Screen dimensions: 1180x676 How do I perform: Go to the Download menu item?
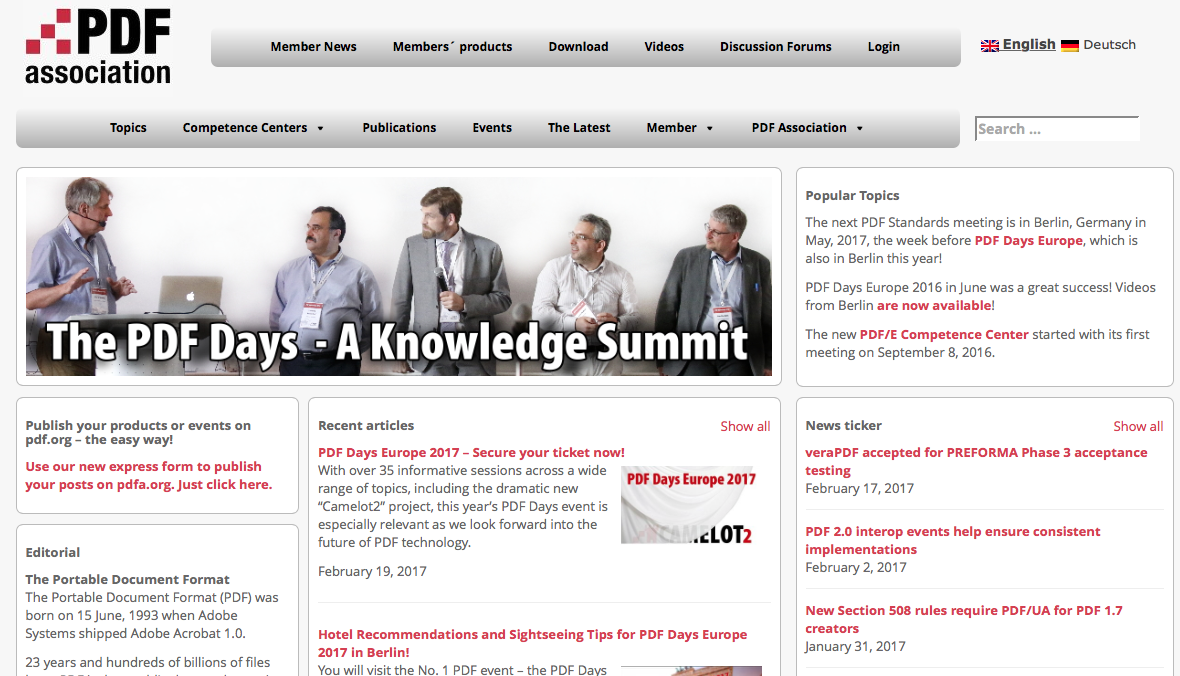click(578, 47)
